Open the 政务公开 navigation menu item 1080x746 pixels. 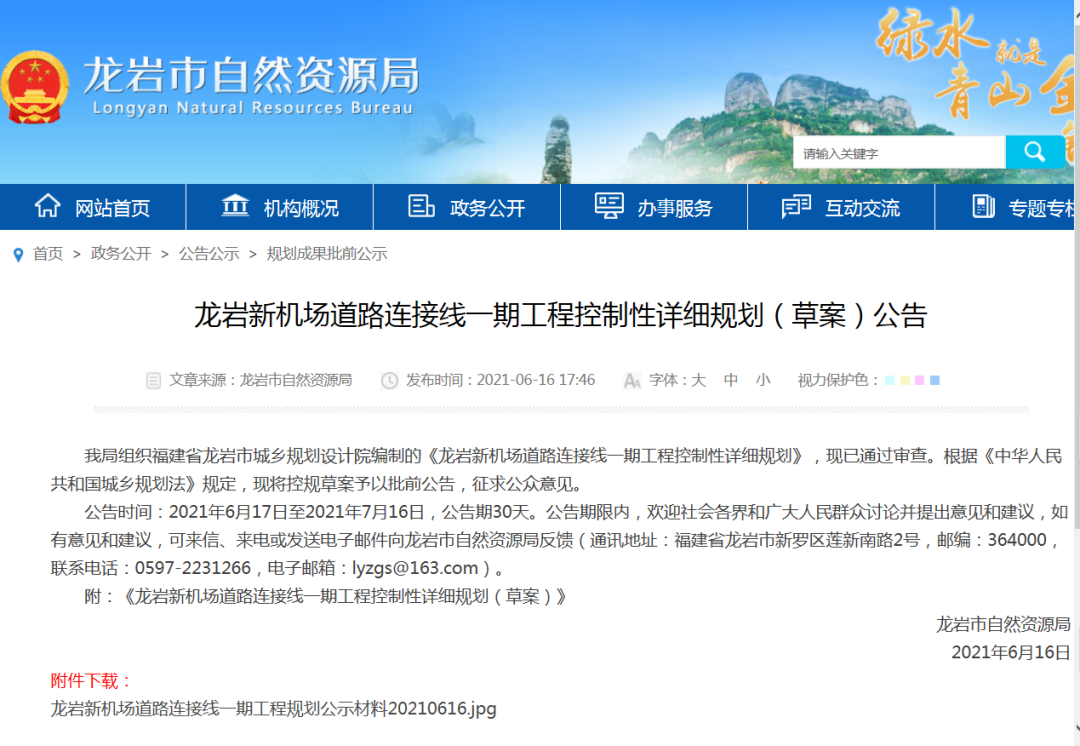(487, 208)
